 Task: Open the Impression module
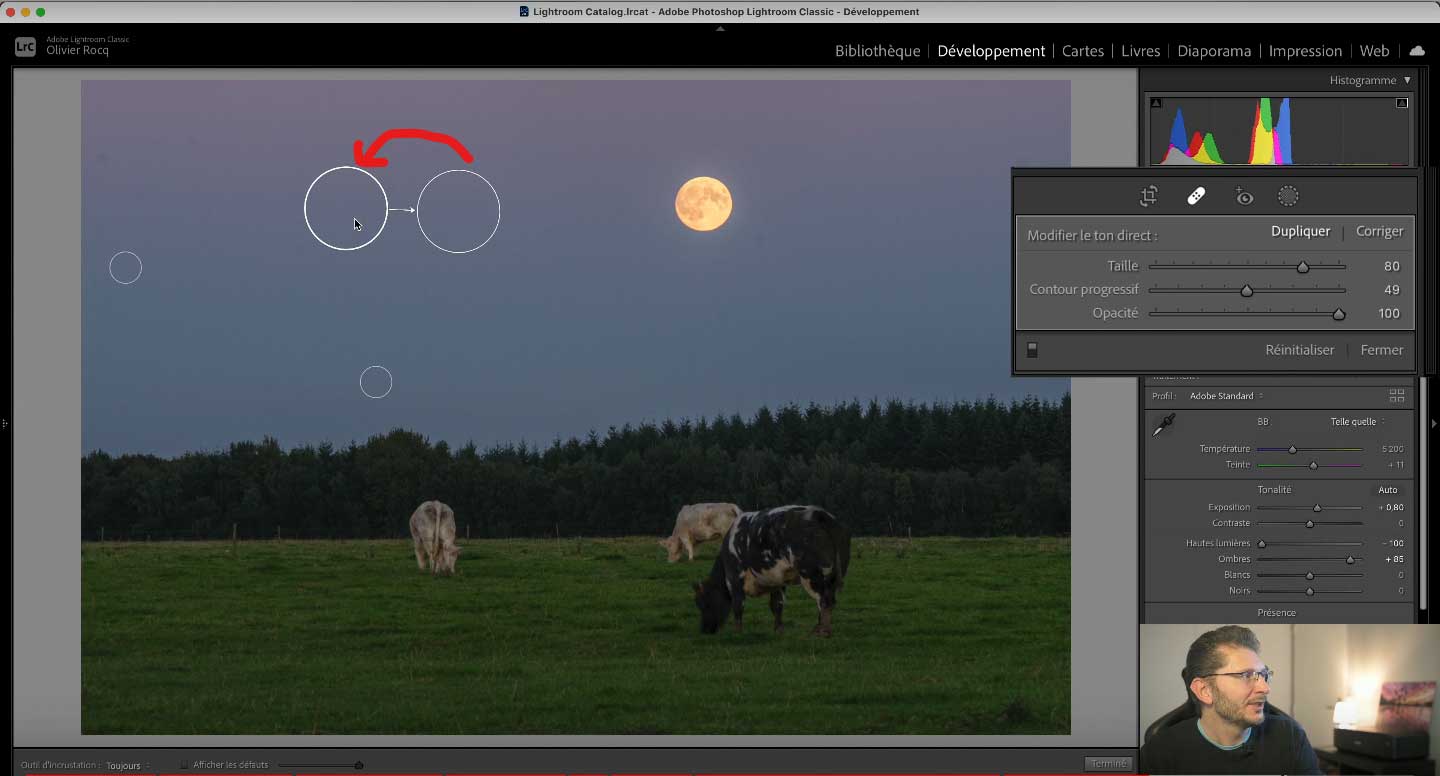[1305, 51]
